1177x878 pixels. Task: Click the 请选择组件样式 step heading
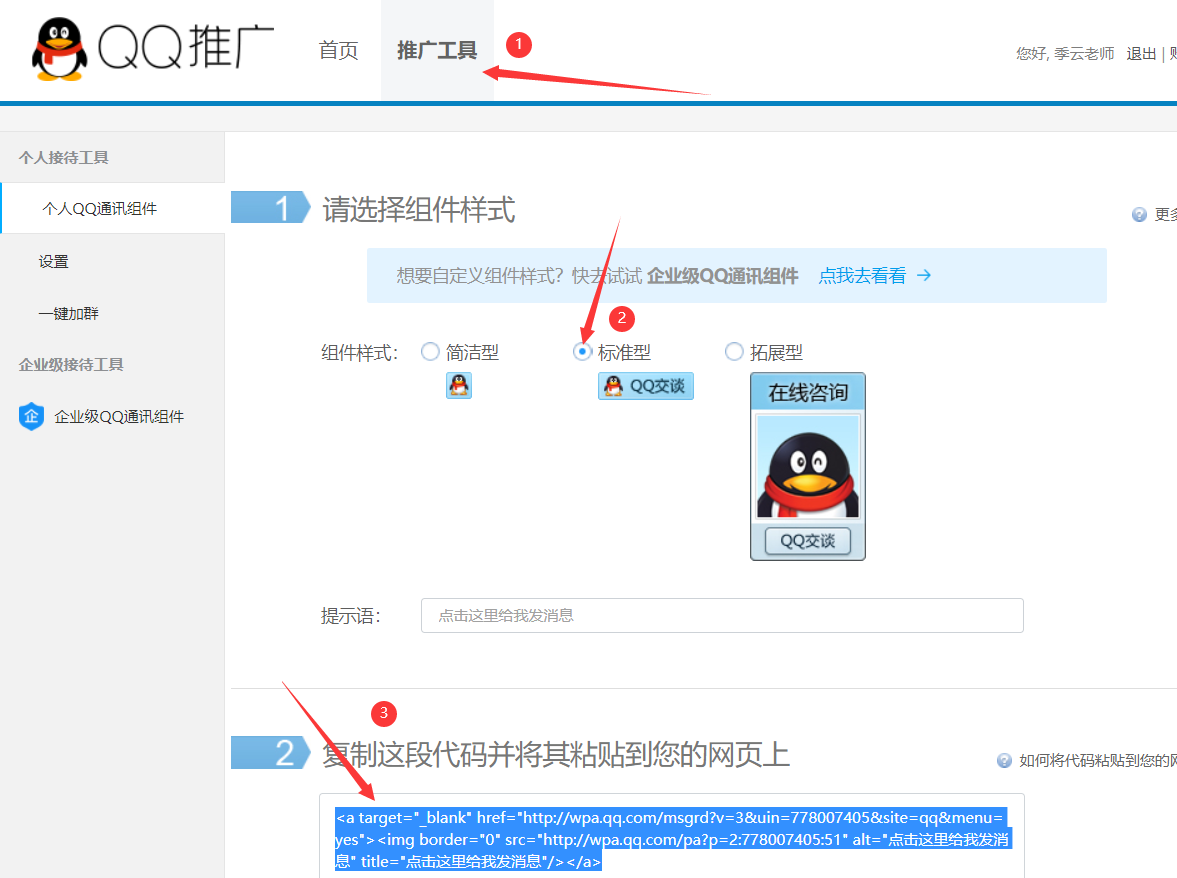pyautogui.click(x=419, y=209)
